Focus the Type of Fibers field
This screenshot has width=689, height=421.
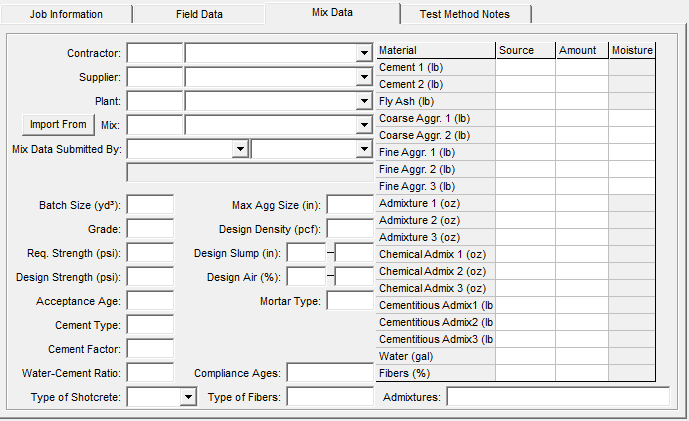click(x=330, y=397)
